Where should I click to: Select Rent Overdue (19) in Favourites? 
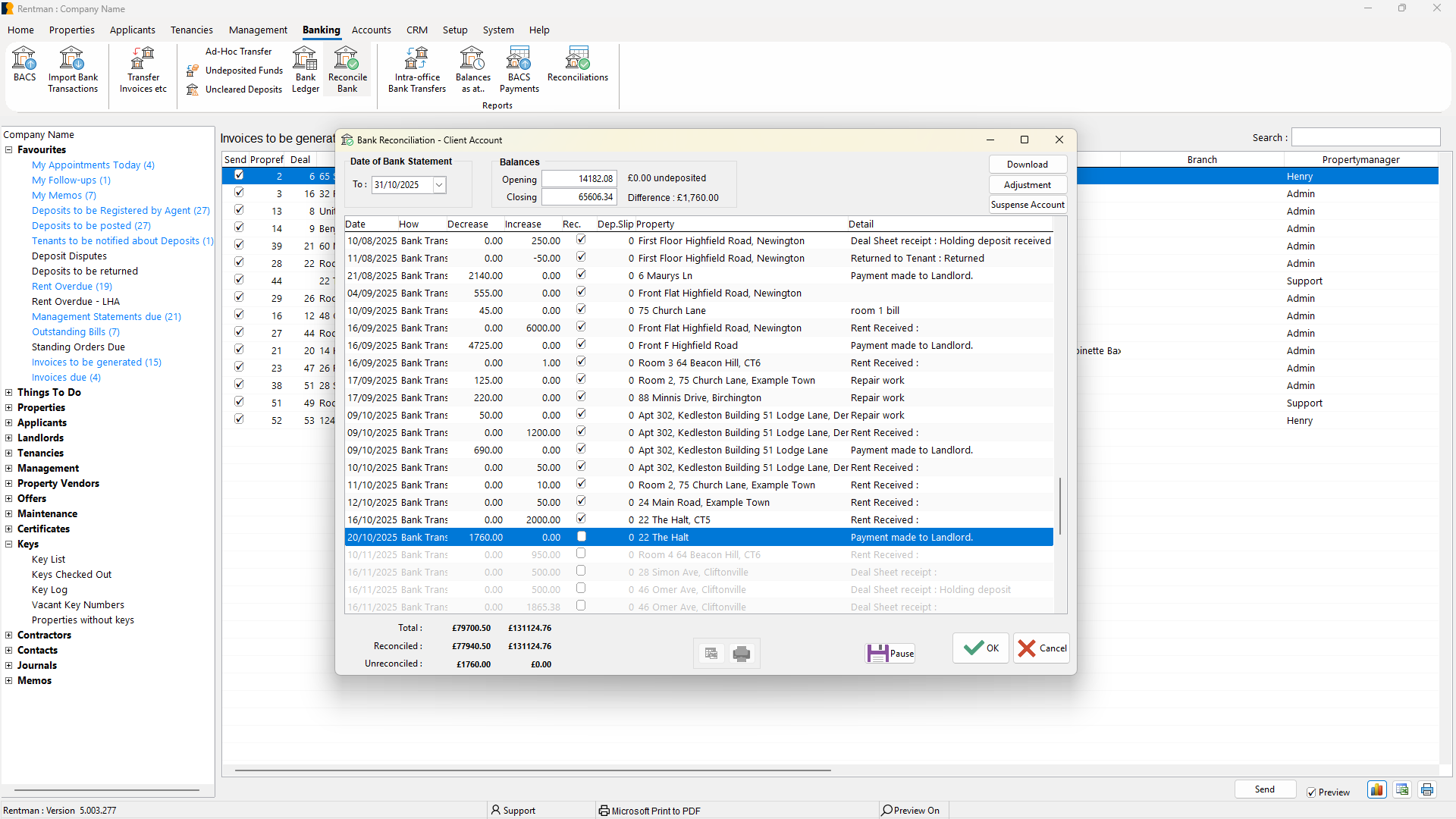71,286
